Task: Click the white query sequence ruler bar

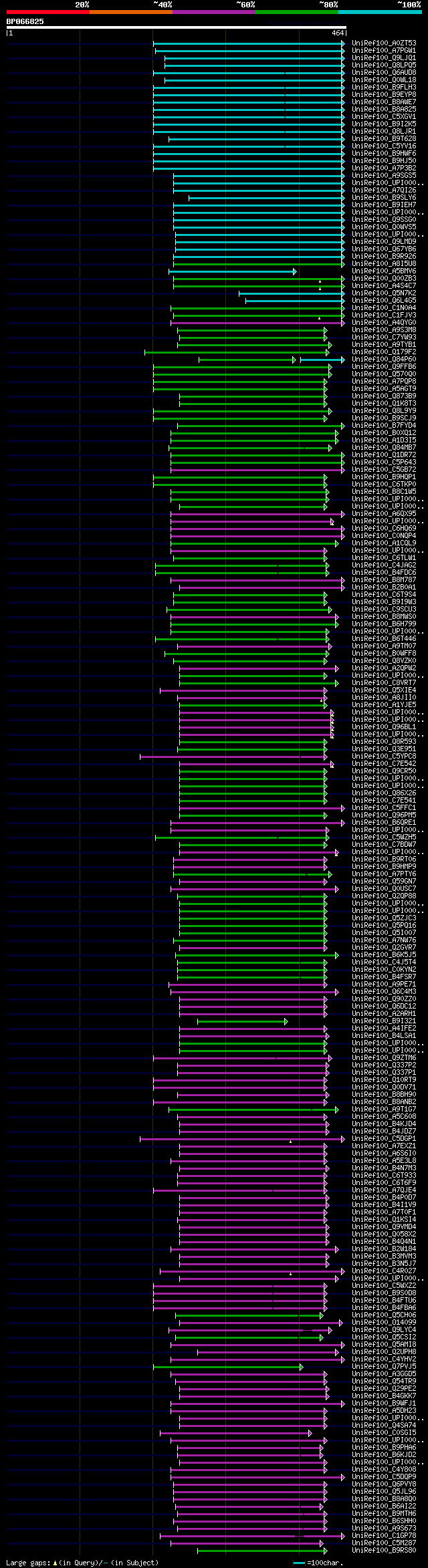Action: point(176,27)
